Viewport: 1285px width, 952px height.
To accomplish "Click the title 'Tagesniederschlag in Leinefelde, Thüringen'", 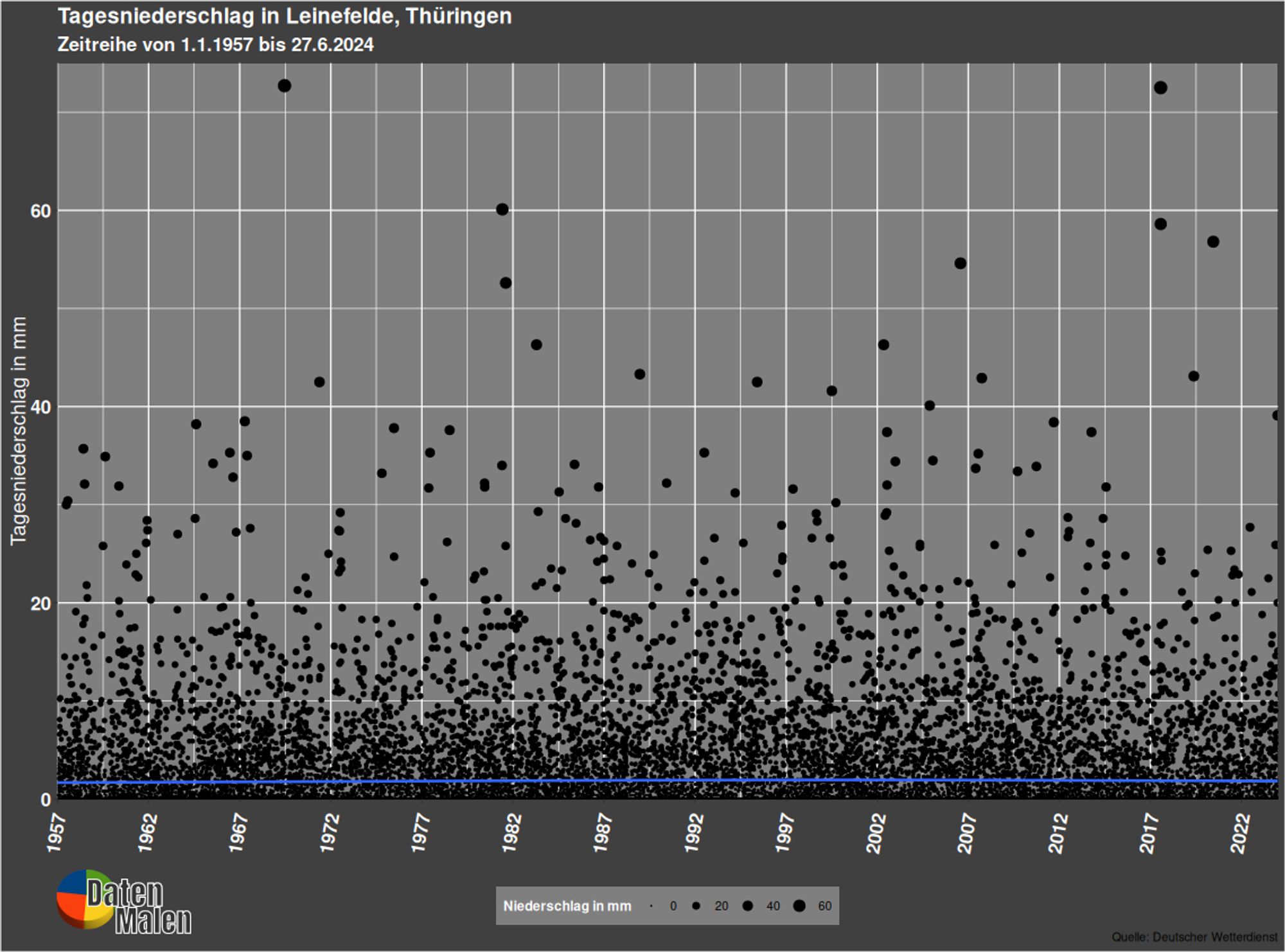I will (x=285, y=16).
